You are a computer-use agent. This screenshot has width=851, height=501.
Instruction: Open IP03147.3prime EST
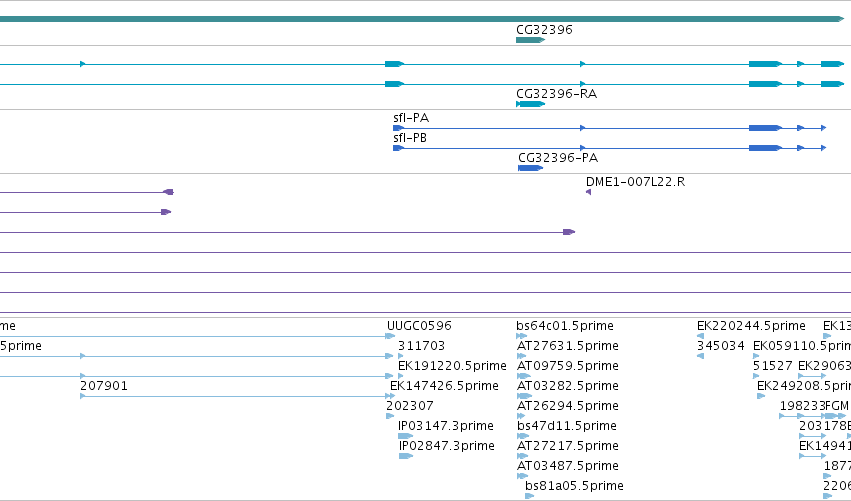click(446, 426)
